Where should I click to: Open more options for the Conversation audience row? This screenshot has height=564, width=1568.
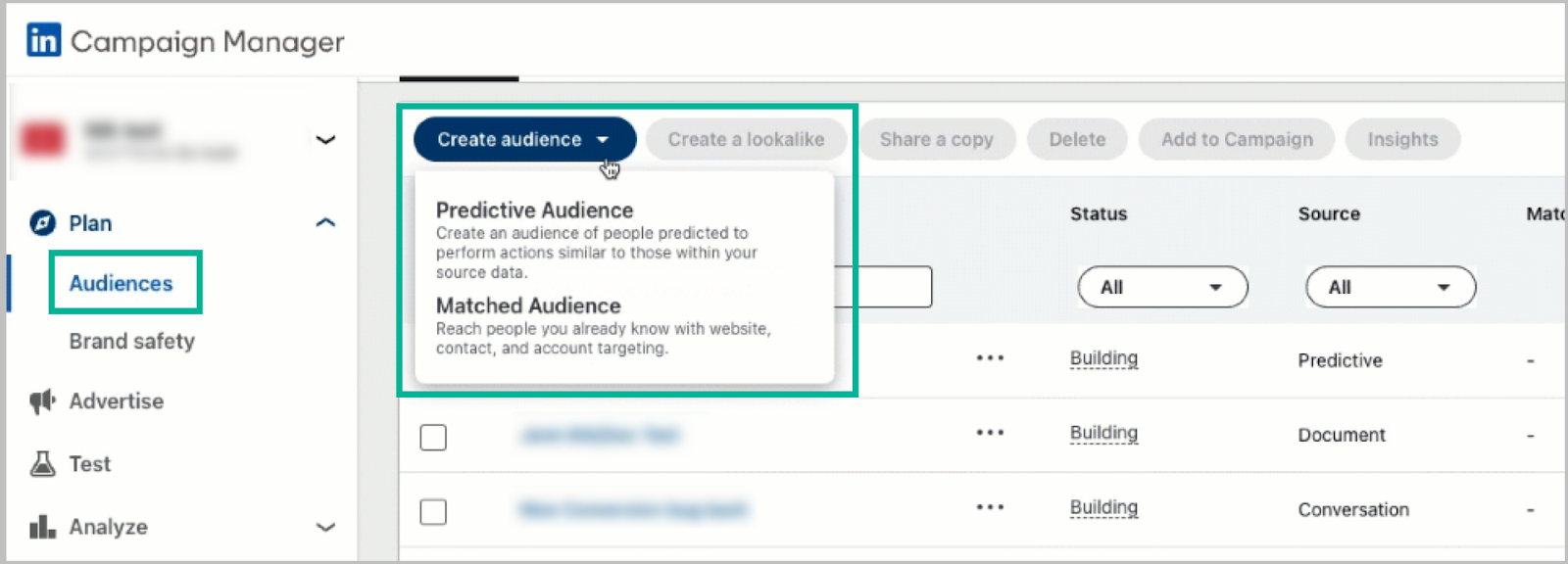[x=990, y=507]
